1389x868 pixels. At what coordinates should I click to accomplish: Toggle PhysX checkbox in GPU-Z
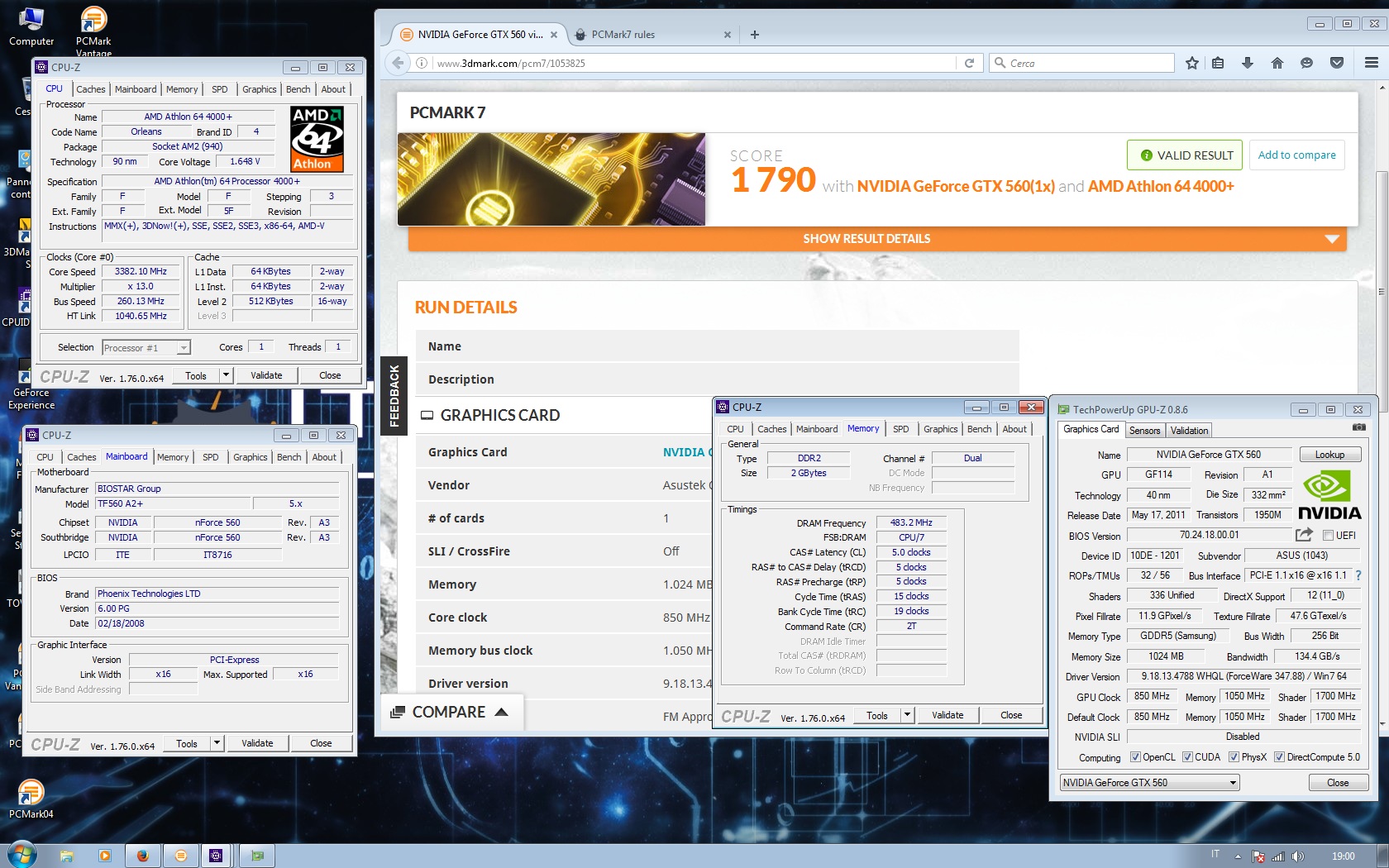point(1234,757)
